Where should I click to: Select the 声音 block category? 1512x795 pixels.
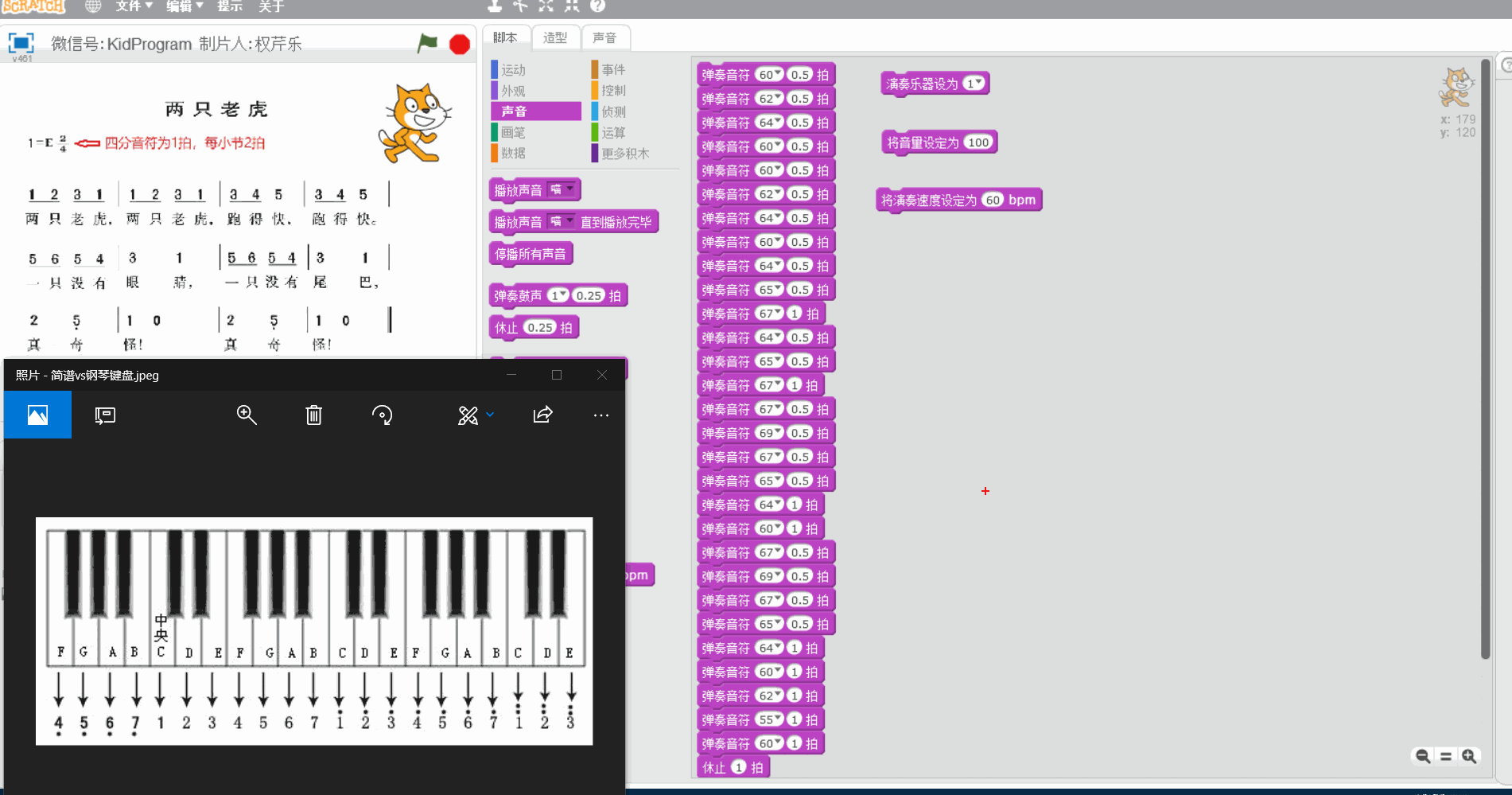(536, 111)
